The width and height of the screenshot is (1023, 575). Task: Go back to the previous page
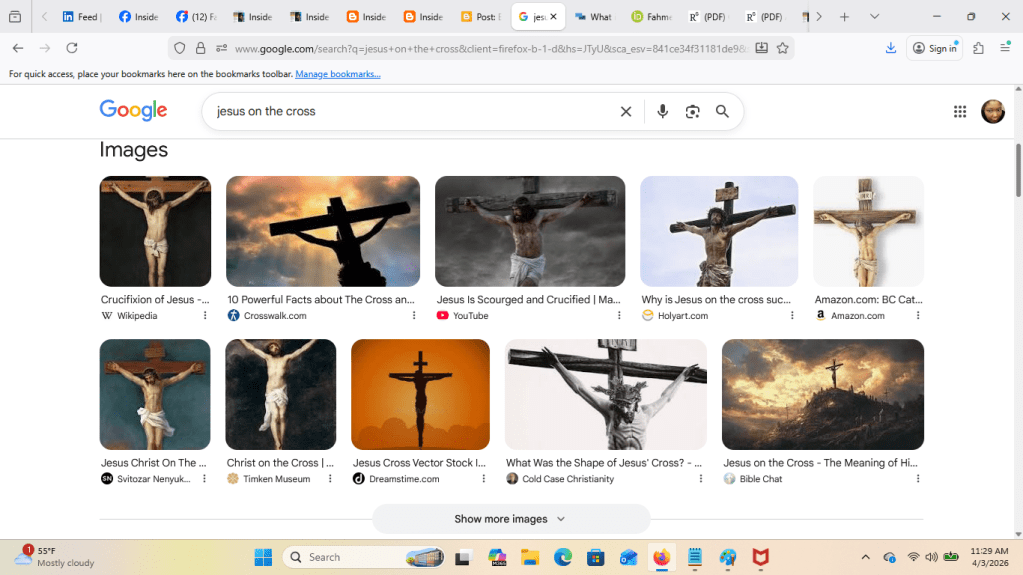[18, 48]
